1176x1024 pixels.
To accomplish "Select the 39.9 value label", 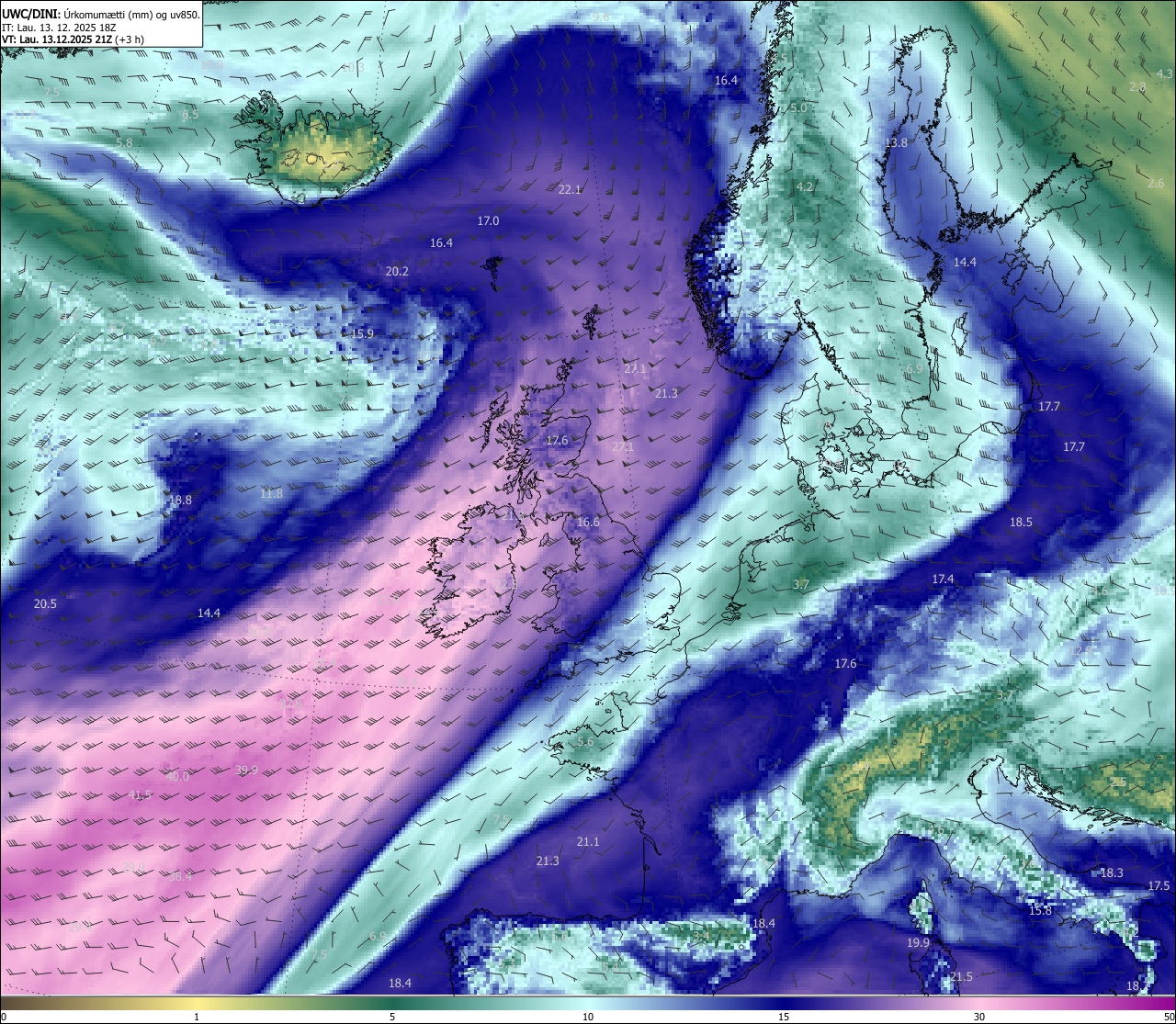I will (246, 771).
